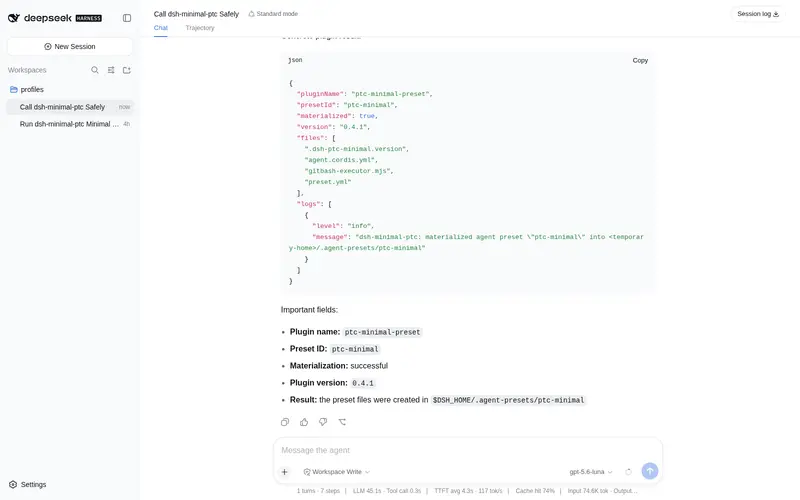Open the gpt-5.6-luna model selector

click(591, 472)
